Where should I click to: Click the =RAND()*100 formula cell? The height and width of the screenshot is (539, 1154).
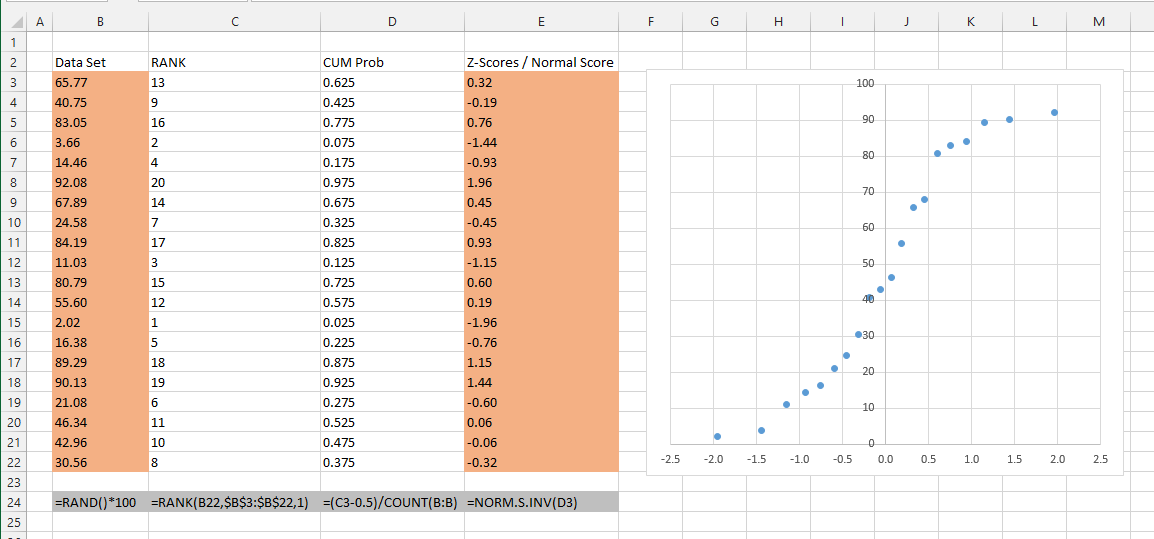(x=100, y=502)
